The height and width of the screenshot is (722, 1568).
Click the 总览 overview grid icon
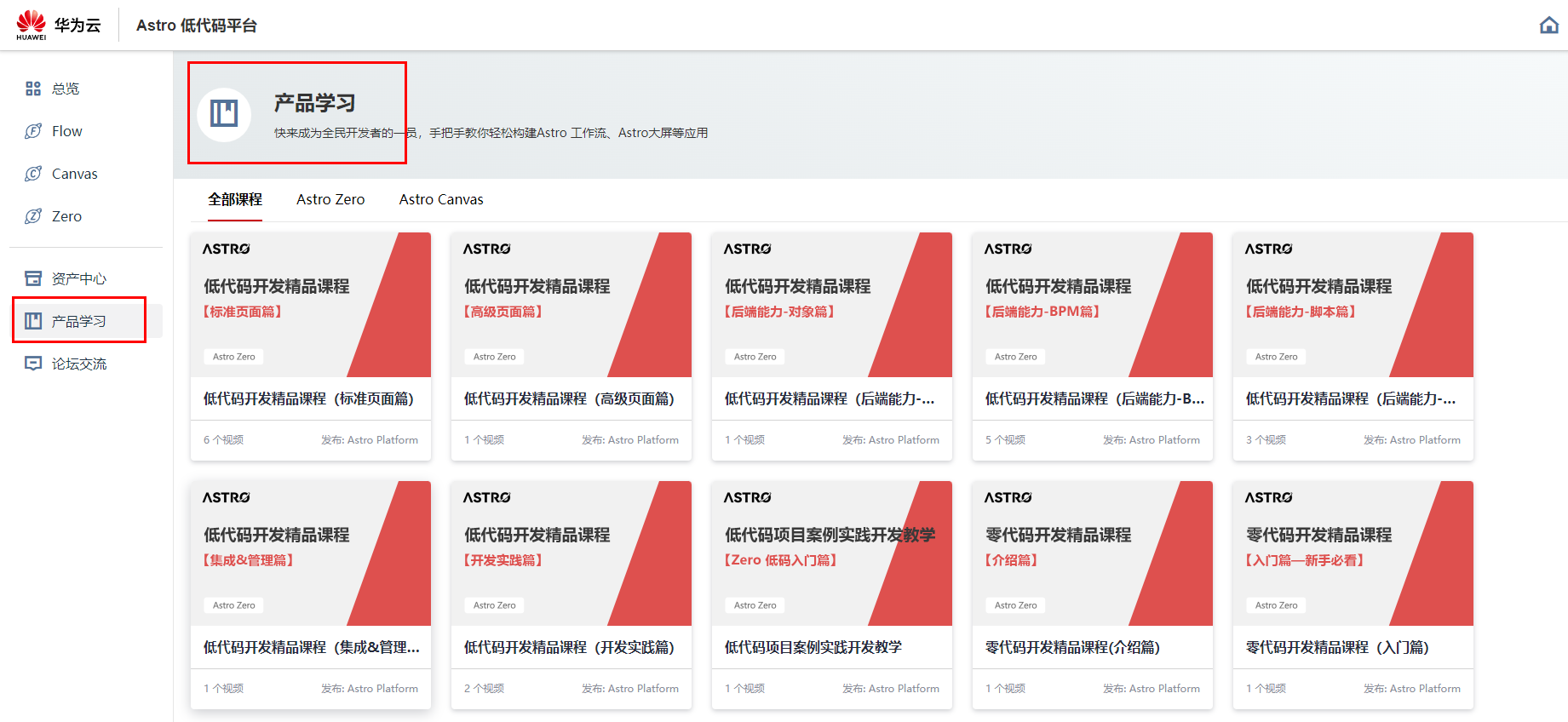[x=33, y=89]
